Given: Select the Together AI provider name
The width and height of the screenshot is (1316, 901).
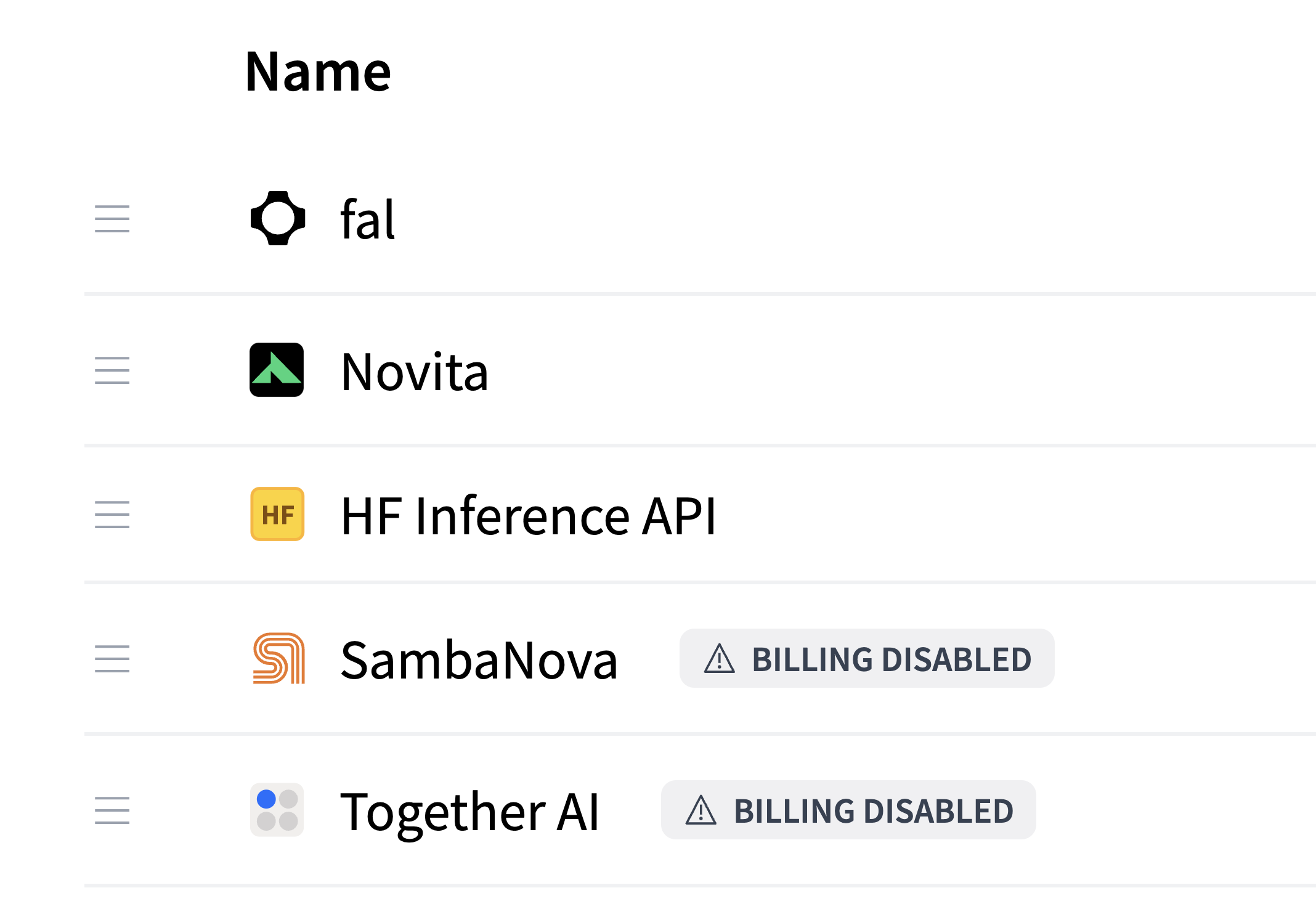Looking at the screenshot, I should coord(469,812).
